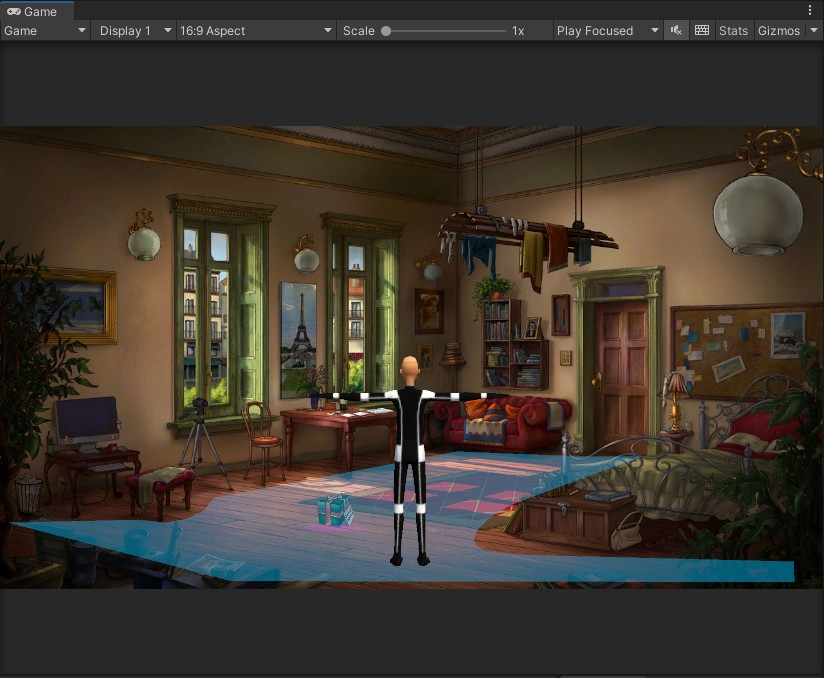
Task: Toggle the Gizmos button
Action: coord(779,31)
